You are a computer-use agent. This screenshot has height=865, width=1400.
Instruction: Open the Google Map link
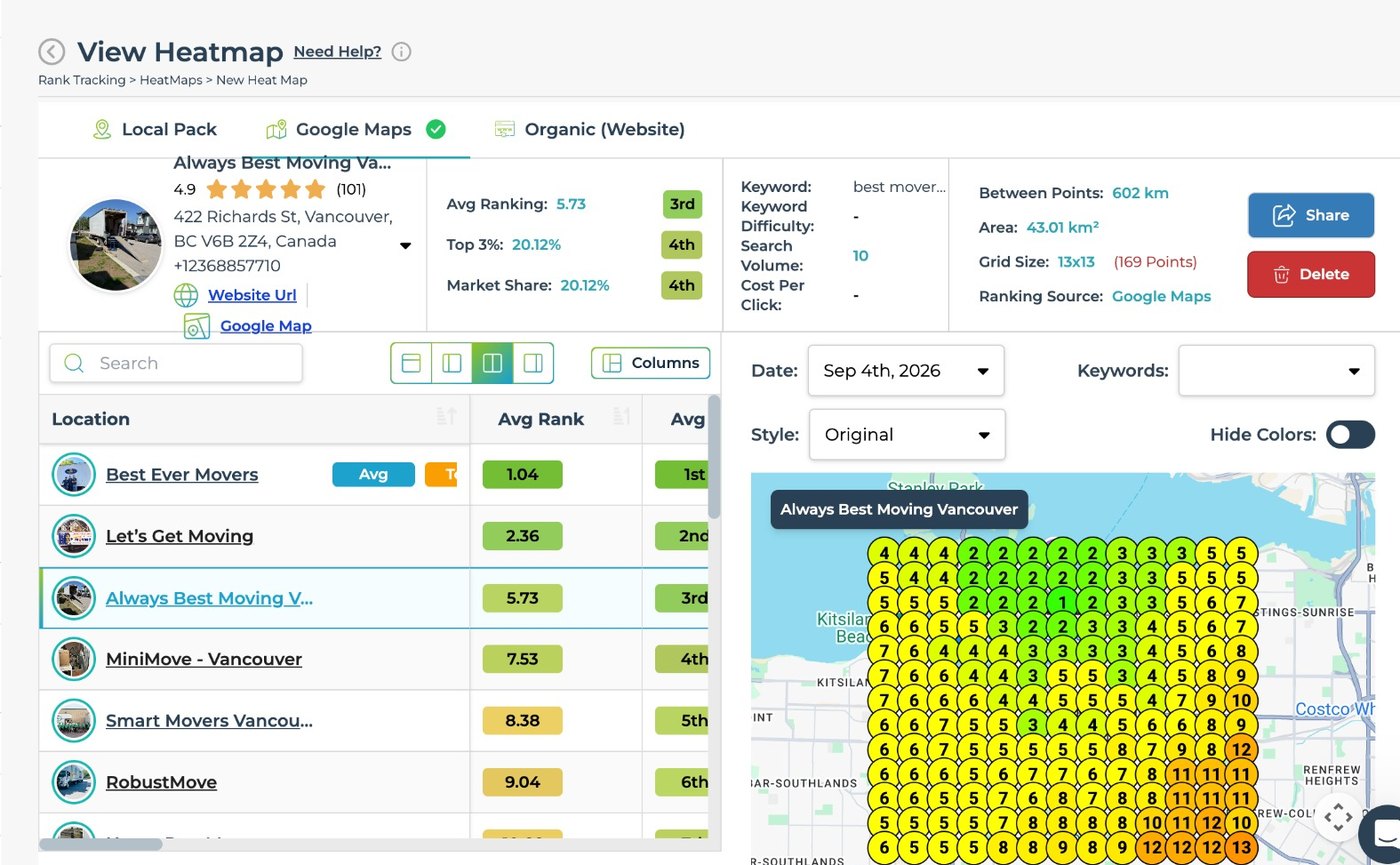pyautogui.click(x=266, y=326)
